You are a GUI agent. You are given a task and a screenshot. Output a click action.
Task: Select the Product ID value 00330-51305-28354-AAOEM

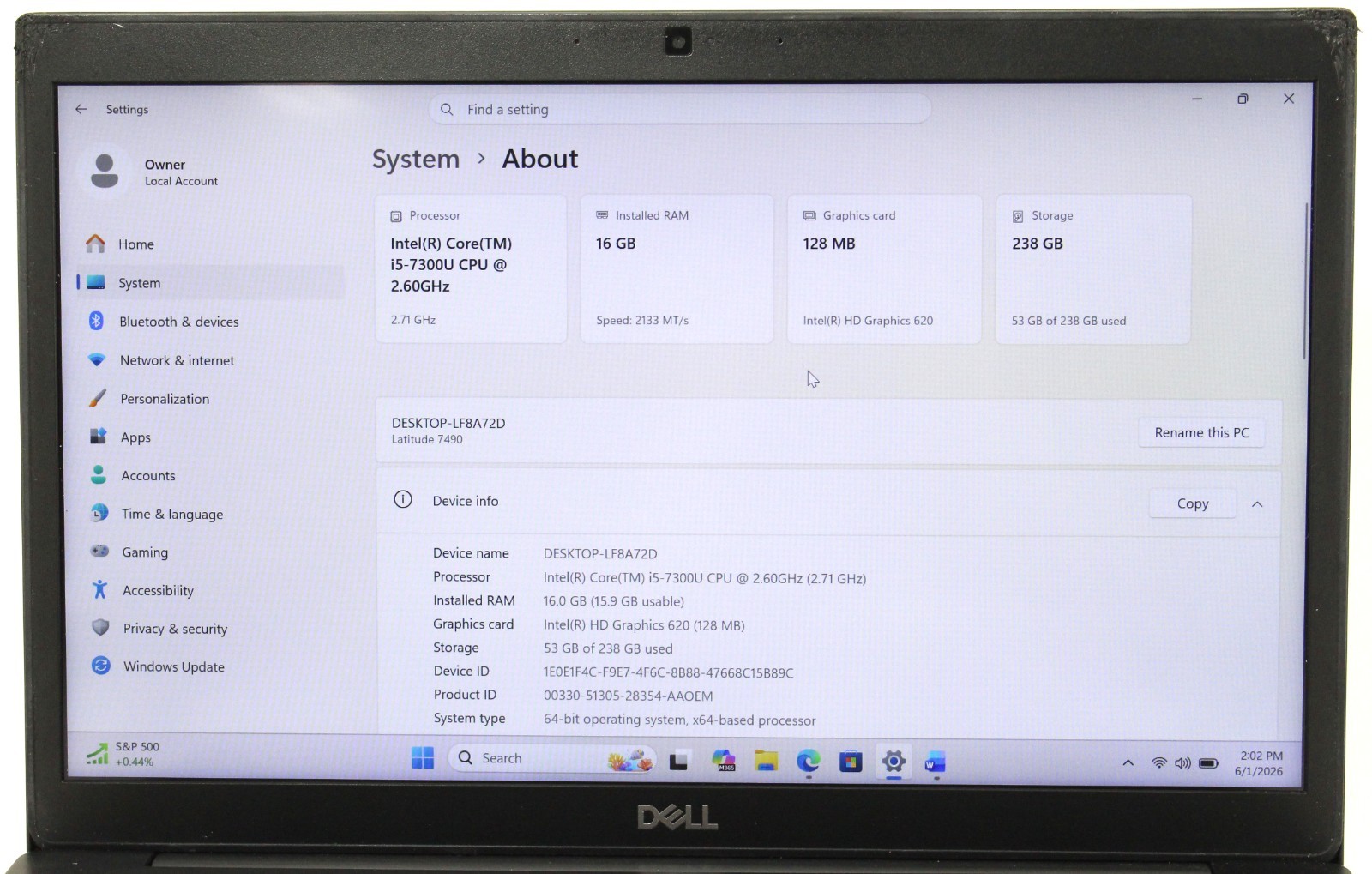[628, 696]
